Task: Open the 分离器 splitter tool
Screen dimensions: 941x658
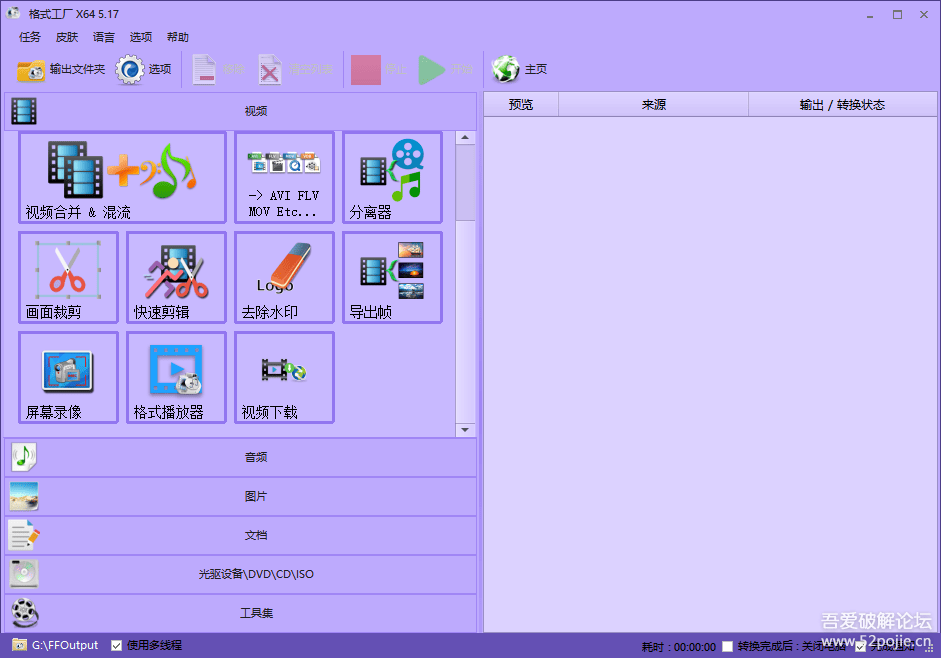Action: 392,177
